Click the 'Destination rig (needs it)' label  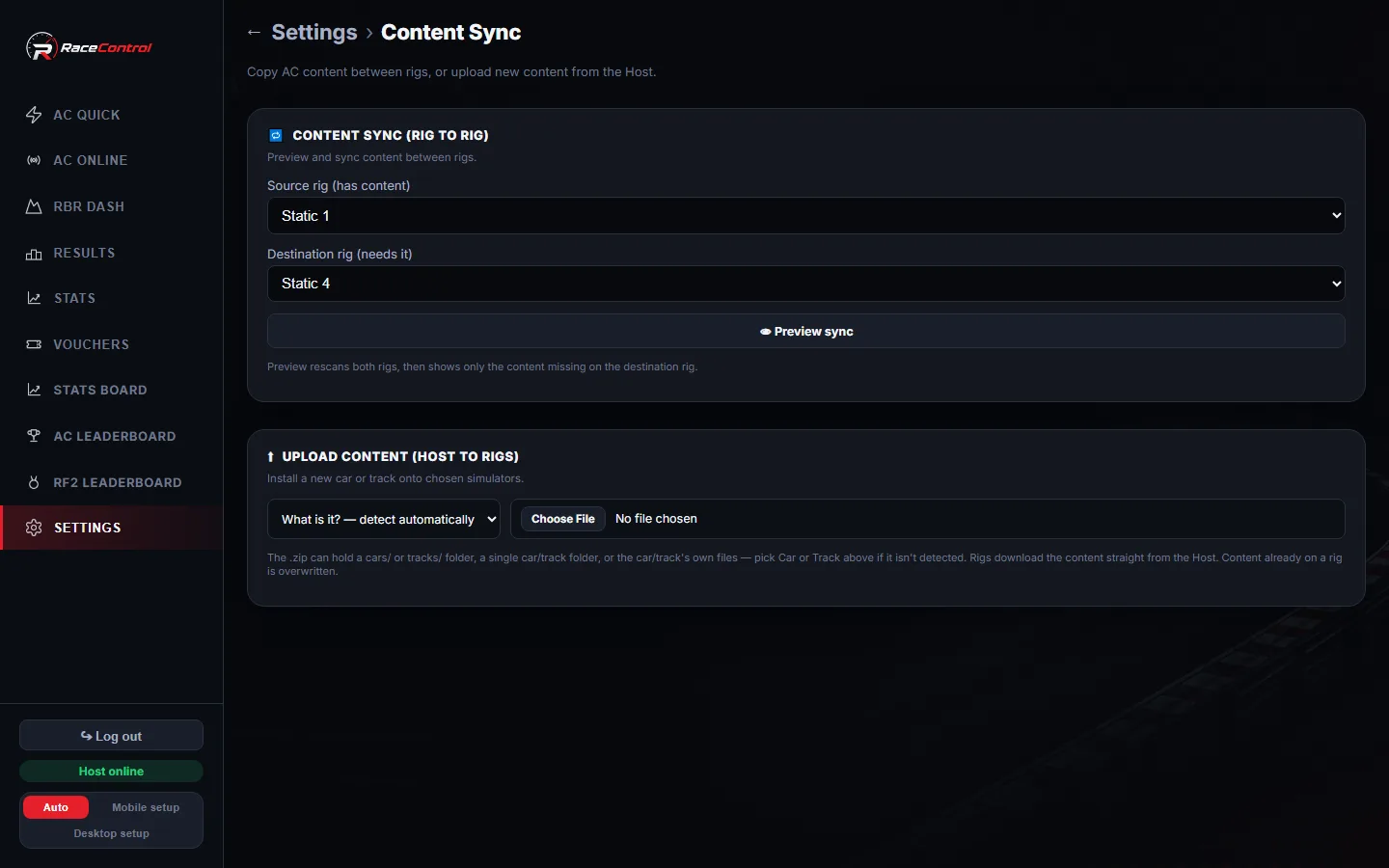tap(340, 255)
